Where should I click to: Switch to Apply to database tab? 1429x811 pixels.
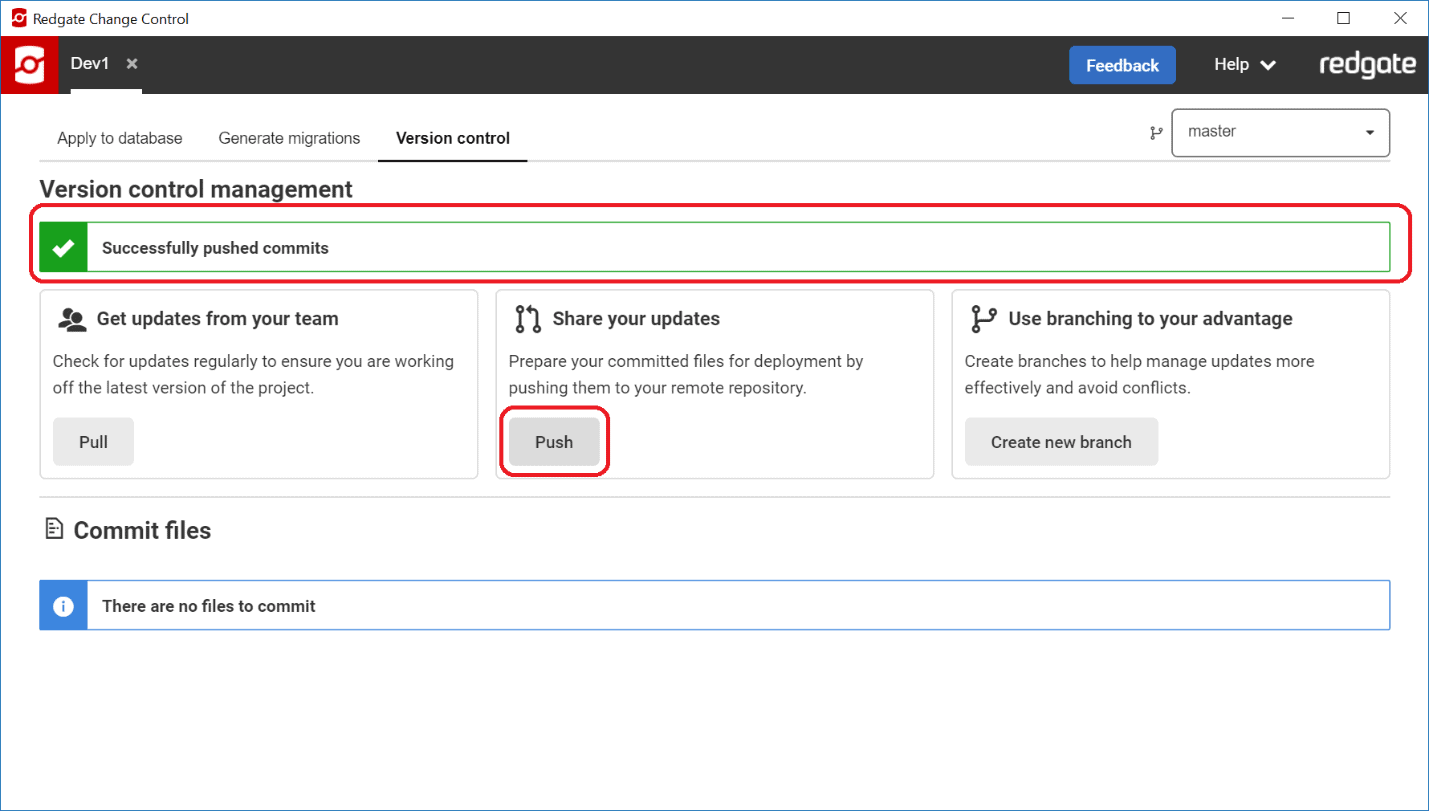pos(120,138)
